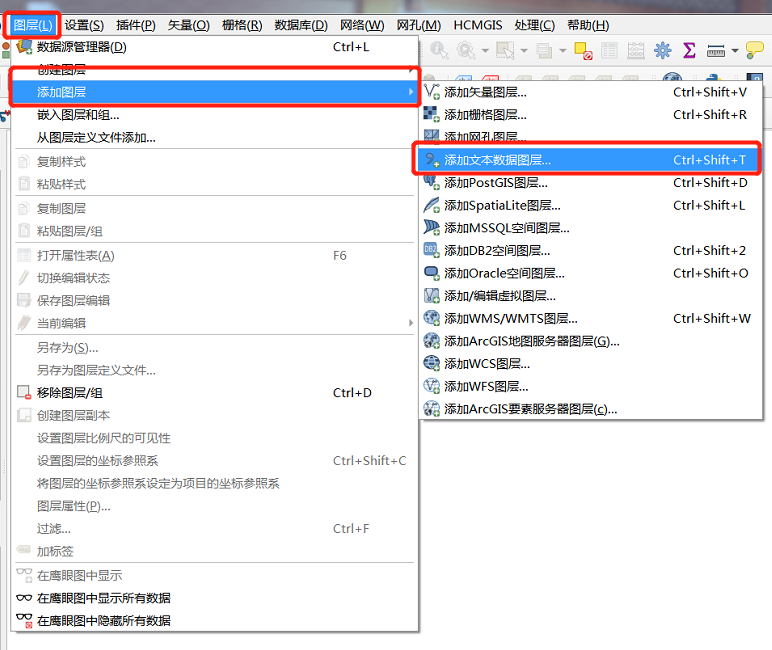Expand the 当前编辑 submenu arrow
772x650 pixels.
click(x=410, y=323)
